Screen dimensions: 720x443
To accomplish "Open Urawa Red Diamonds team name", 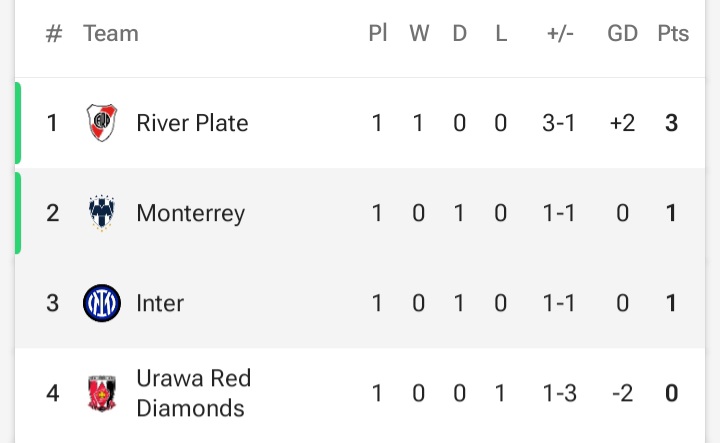I will [x=194, y=393].
